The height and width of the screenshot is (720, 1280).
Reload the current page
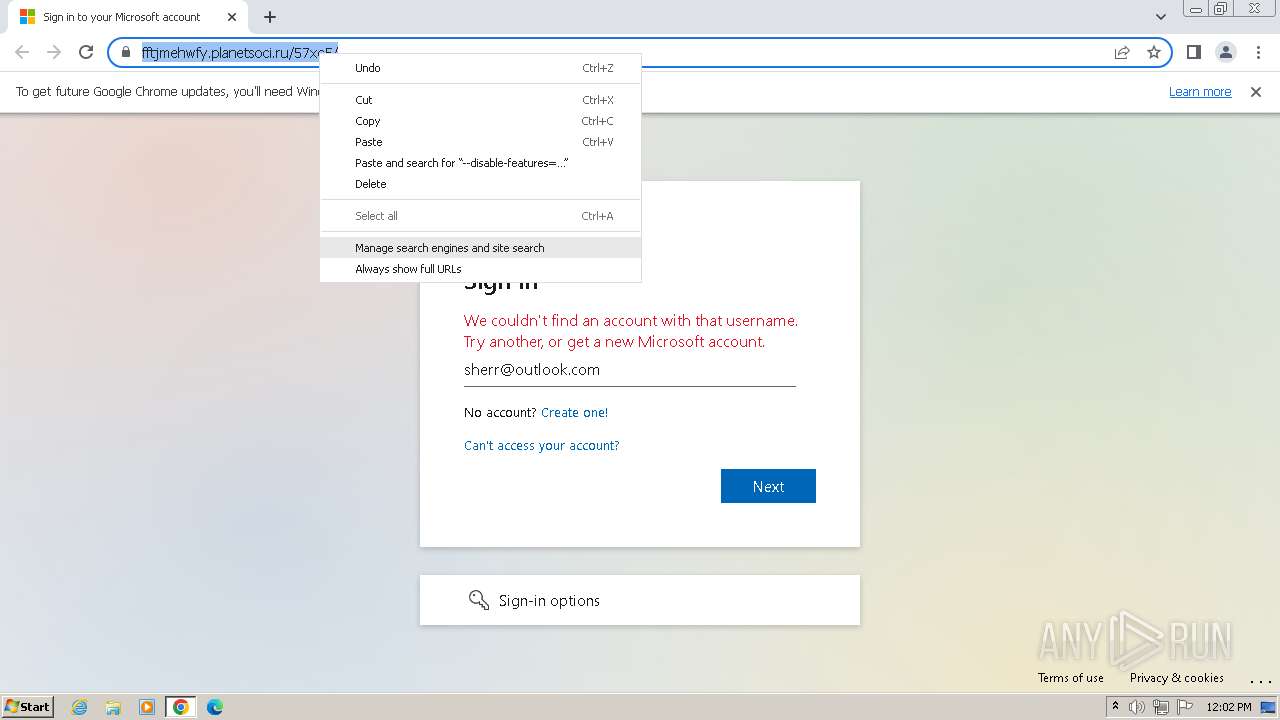click(x=86, y=52)
